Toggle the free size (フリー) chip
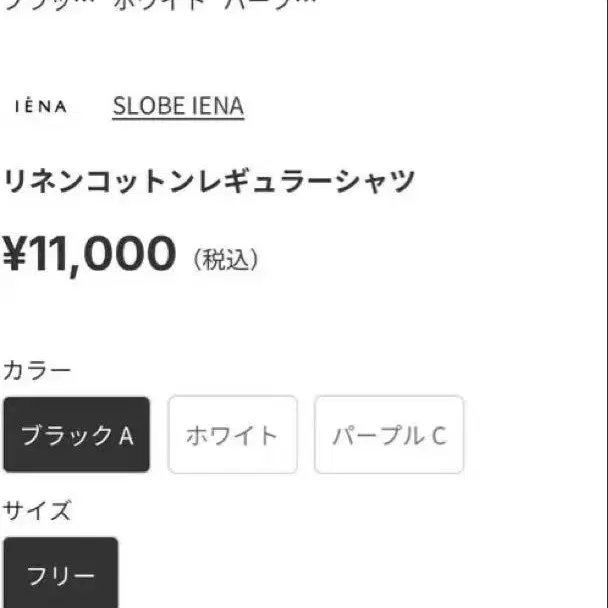The image size is (608, 608). coord(60,575)
